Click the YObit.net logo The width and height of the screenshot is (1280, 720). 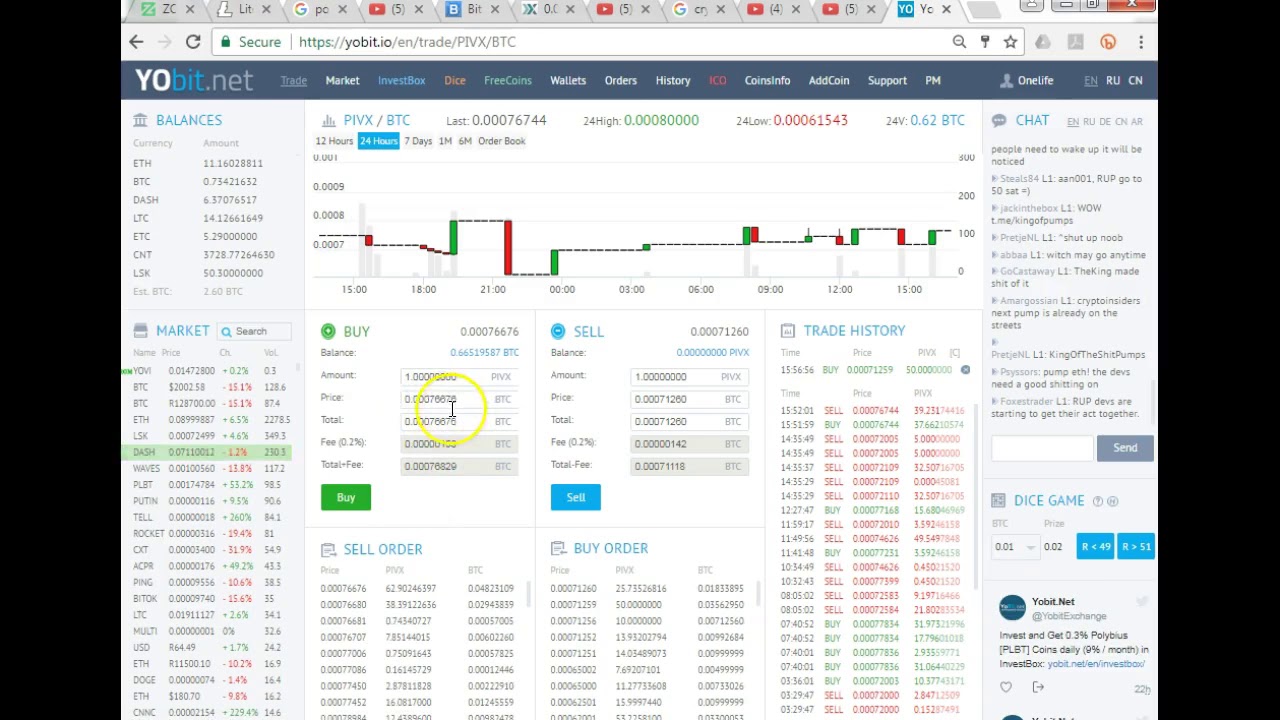pos(194,80)
